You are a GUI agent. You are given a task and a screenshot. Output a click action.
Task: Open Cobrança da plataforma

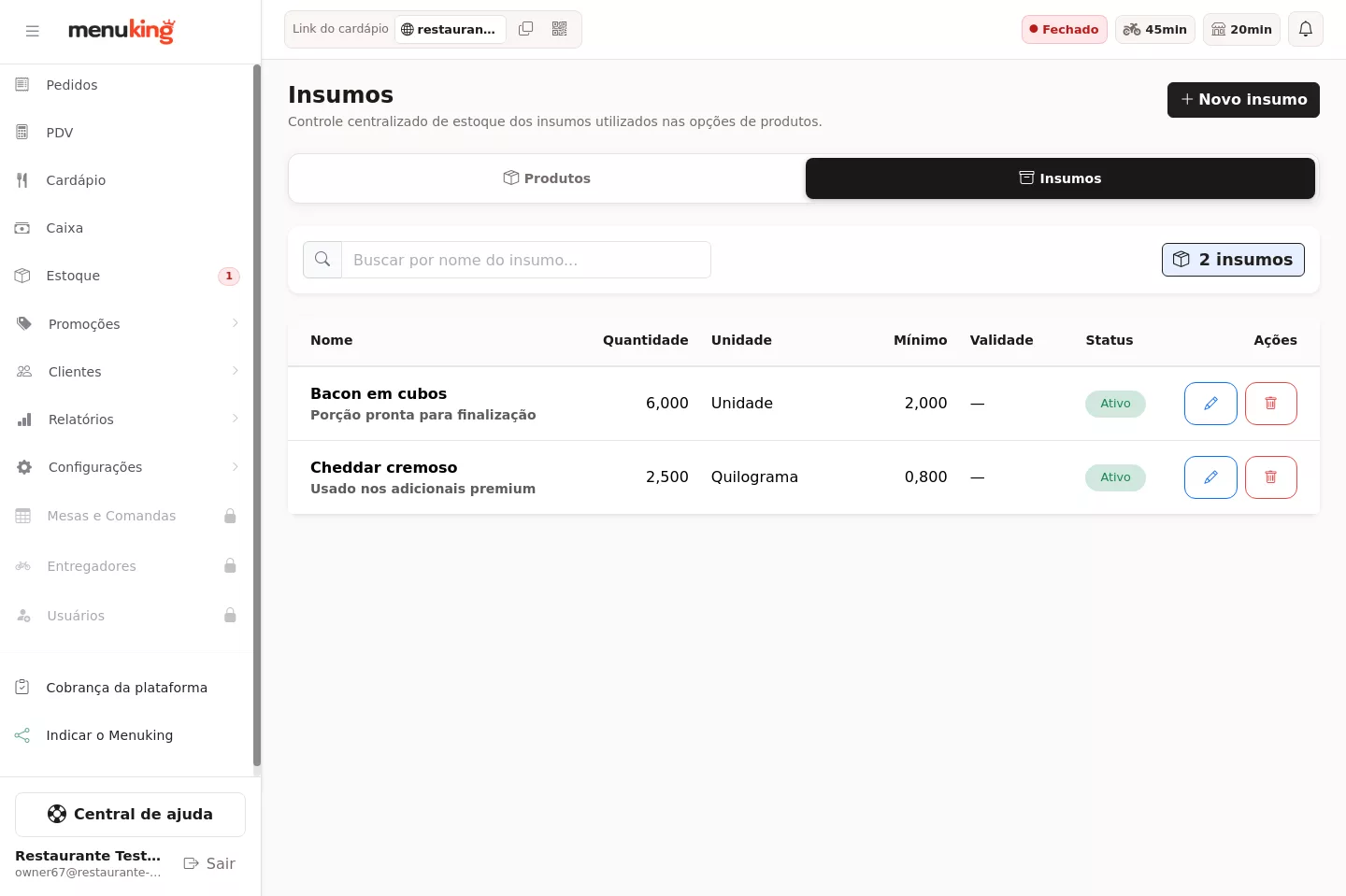coord(127,688)
